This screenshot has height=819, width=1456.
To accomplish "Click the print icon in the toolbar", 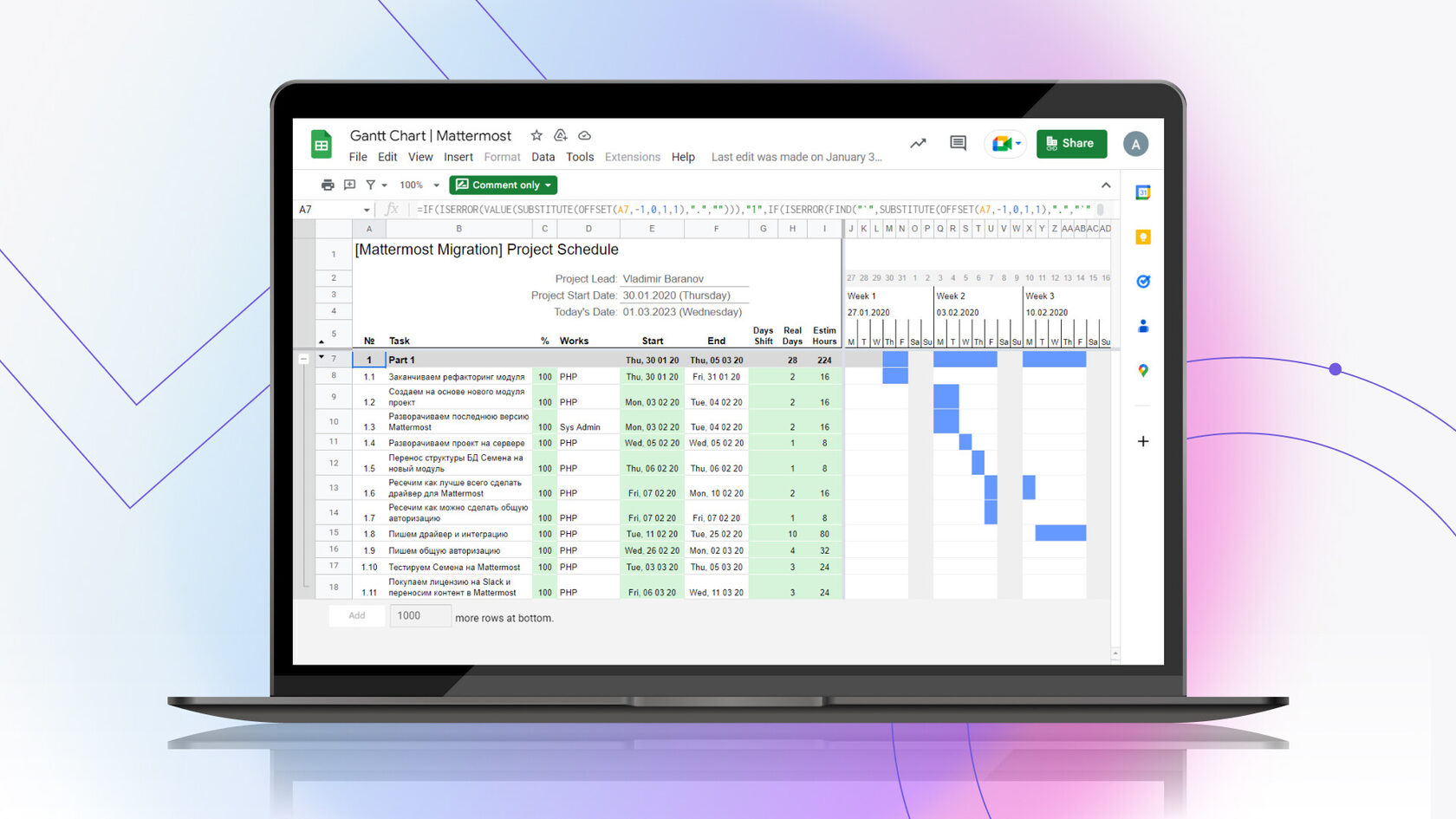I will pos(328,185).
